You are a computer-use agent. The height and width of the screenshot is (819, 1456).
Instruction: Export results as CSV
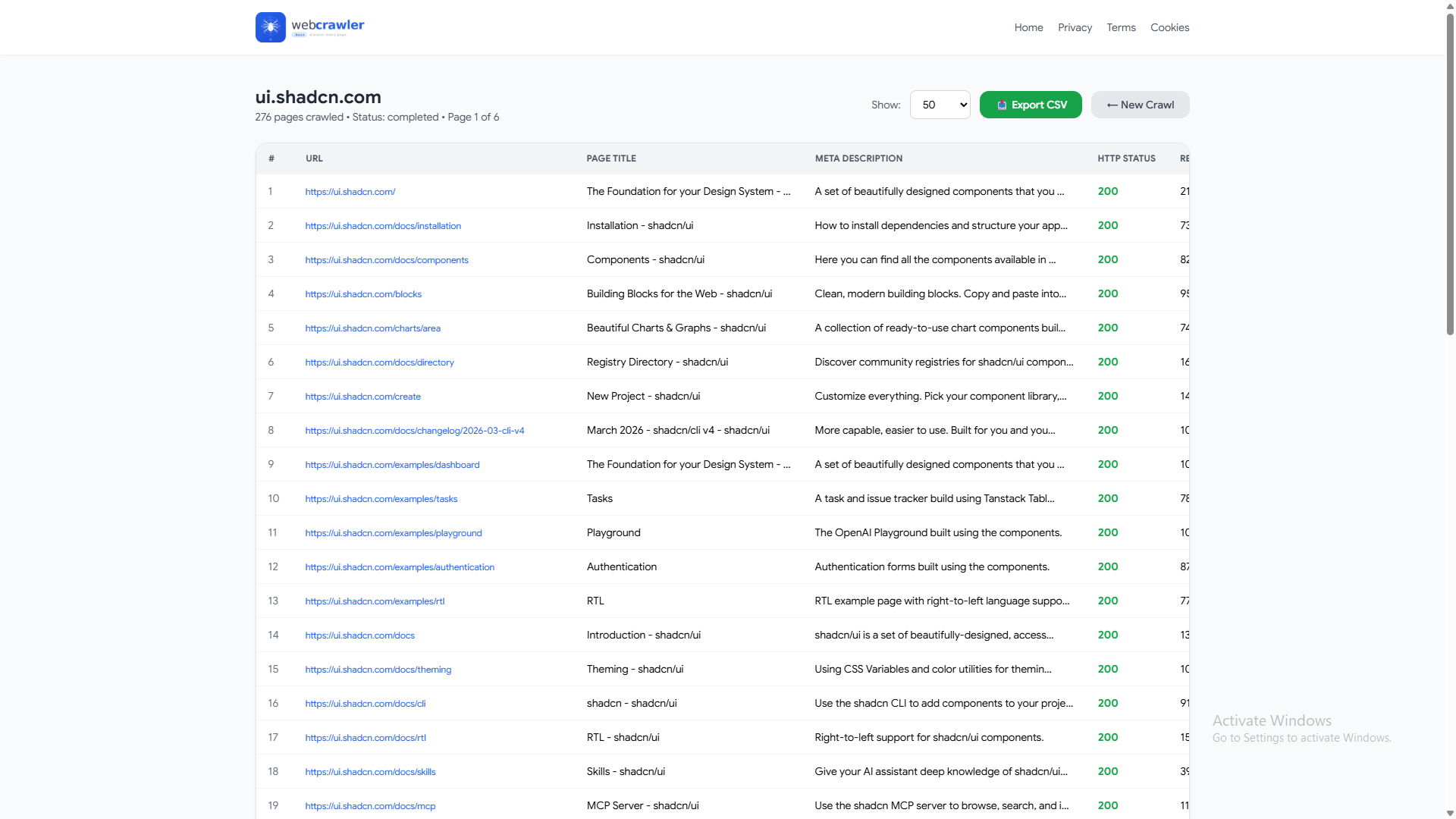point(1030,105)
